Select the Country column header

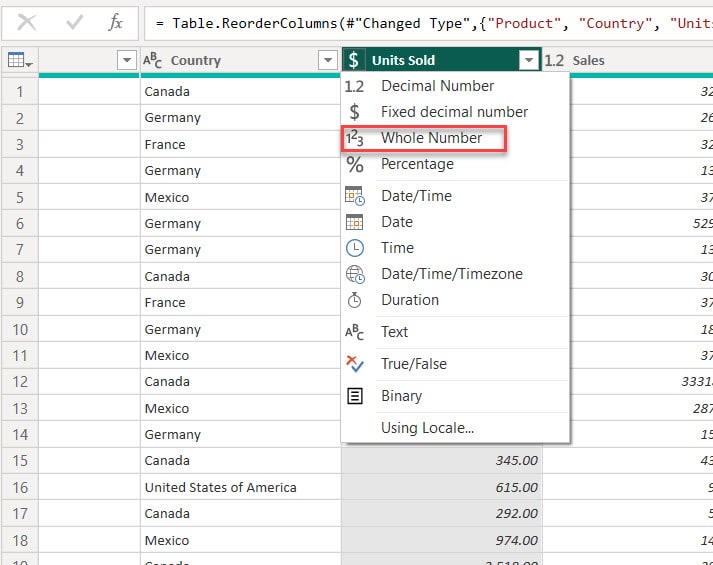(x=241, y=60)
